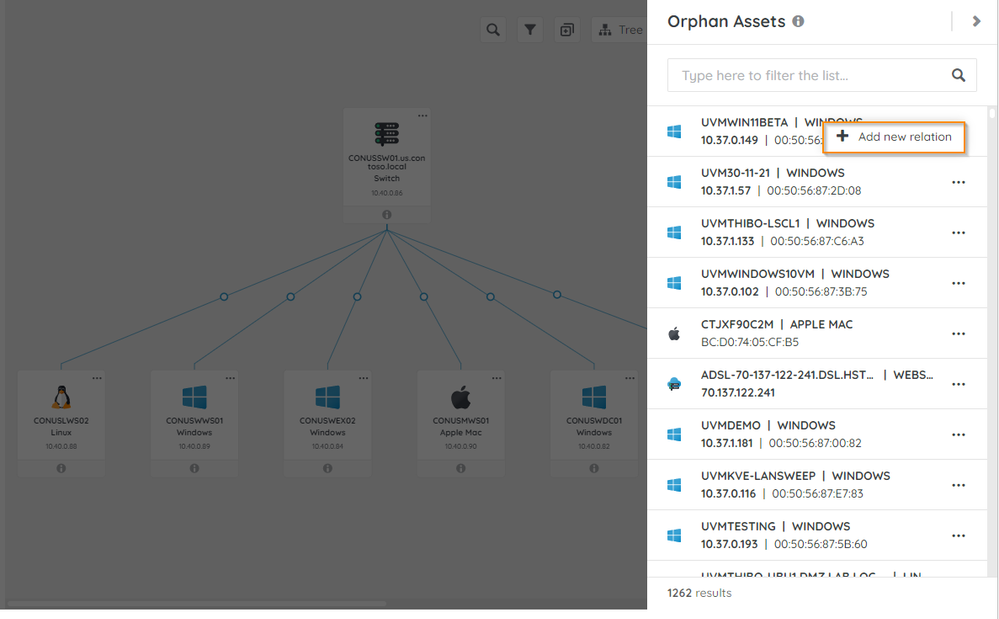999x619 pixels.
Task: Click the info icon beside Orphan Assets
Action: click(x=798, y=21)
